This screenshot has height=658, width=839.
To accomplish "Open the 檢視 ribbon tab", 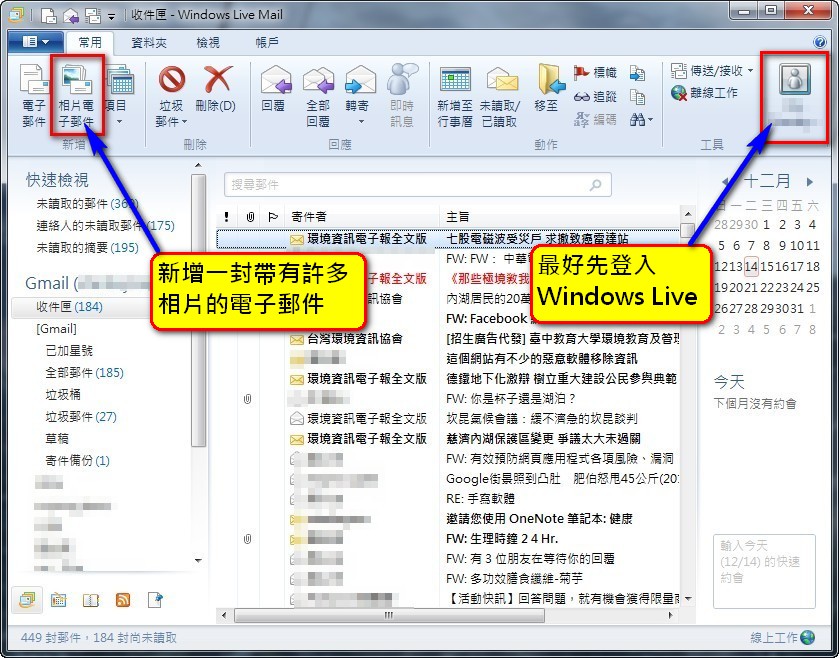I will pos(208,42).
